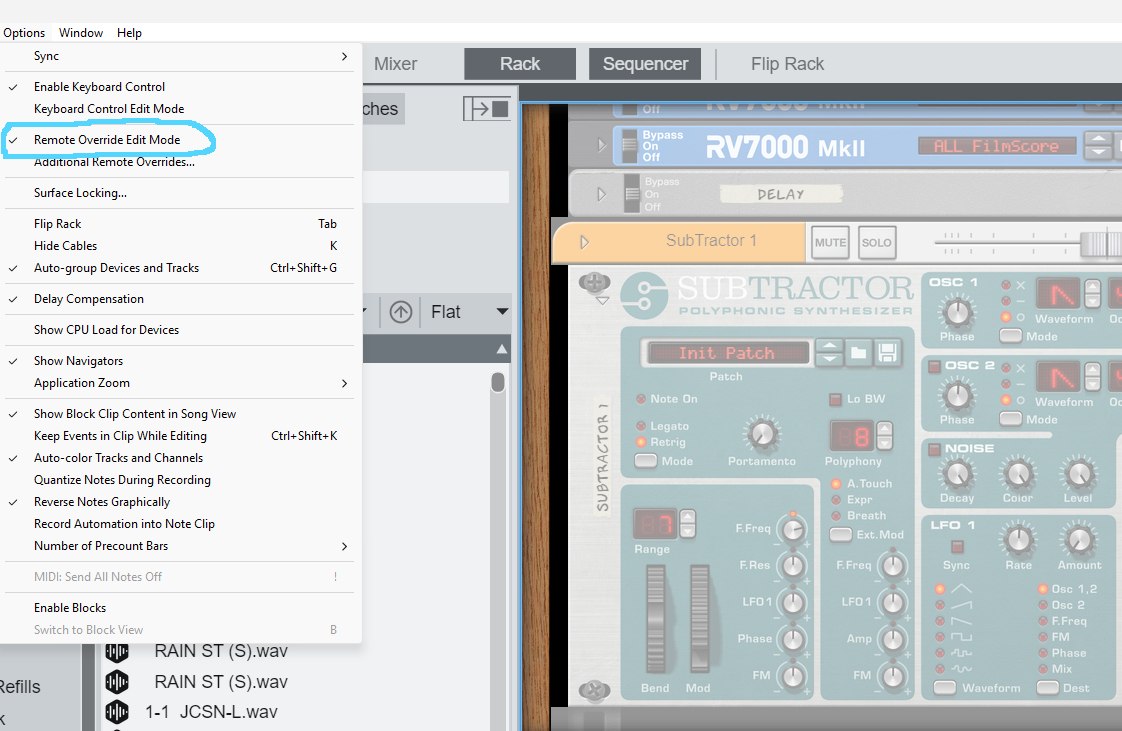Toggle the Lo BW button

(x=835, y=399)
